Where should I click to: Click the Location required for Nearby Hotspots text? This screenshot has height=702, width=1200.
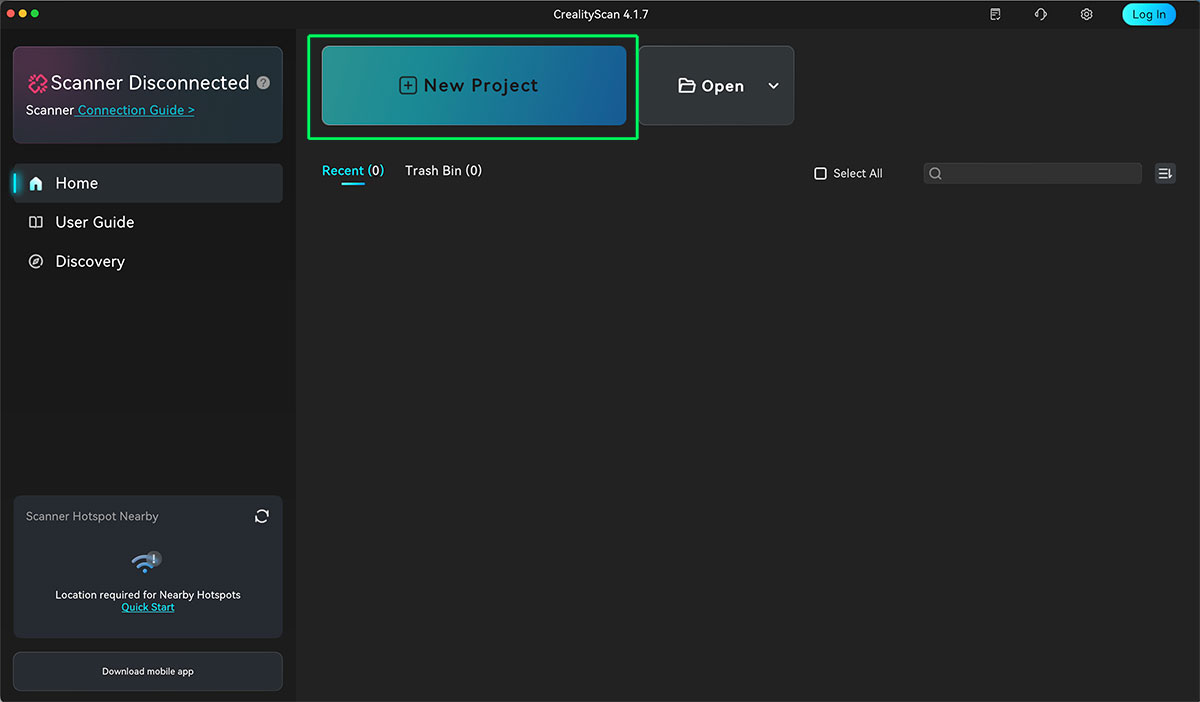(148, 595)
